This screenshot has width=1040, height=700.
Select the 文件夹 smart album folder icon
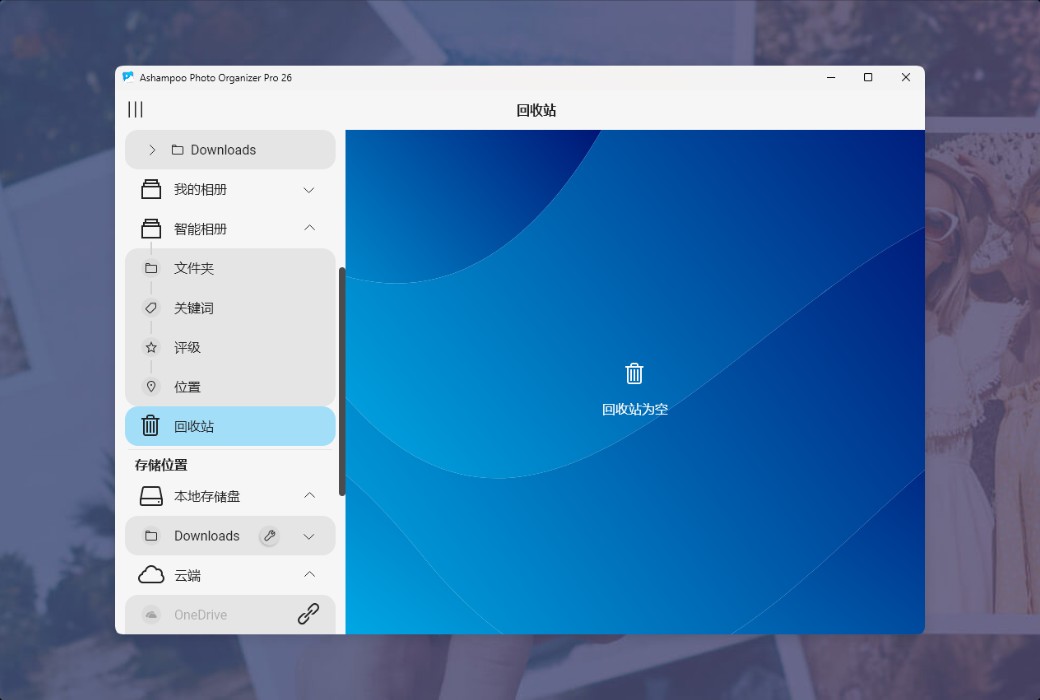pos(151,268)
